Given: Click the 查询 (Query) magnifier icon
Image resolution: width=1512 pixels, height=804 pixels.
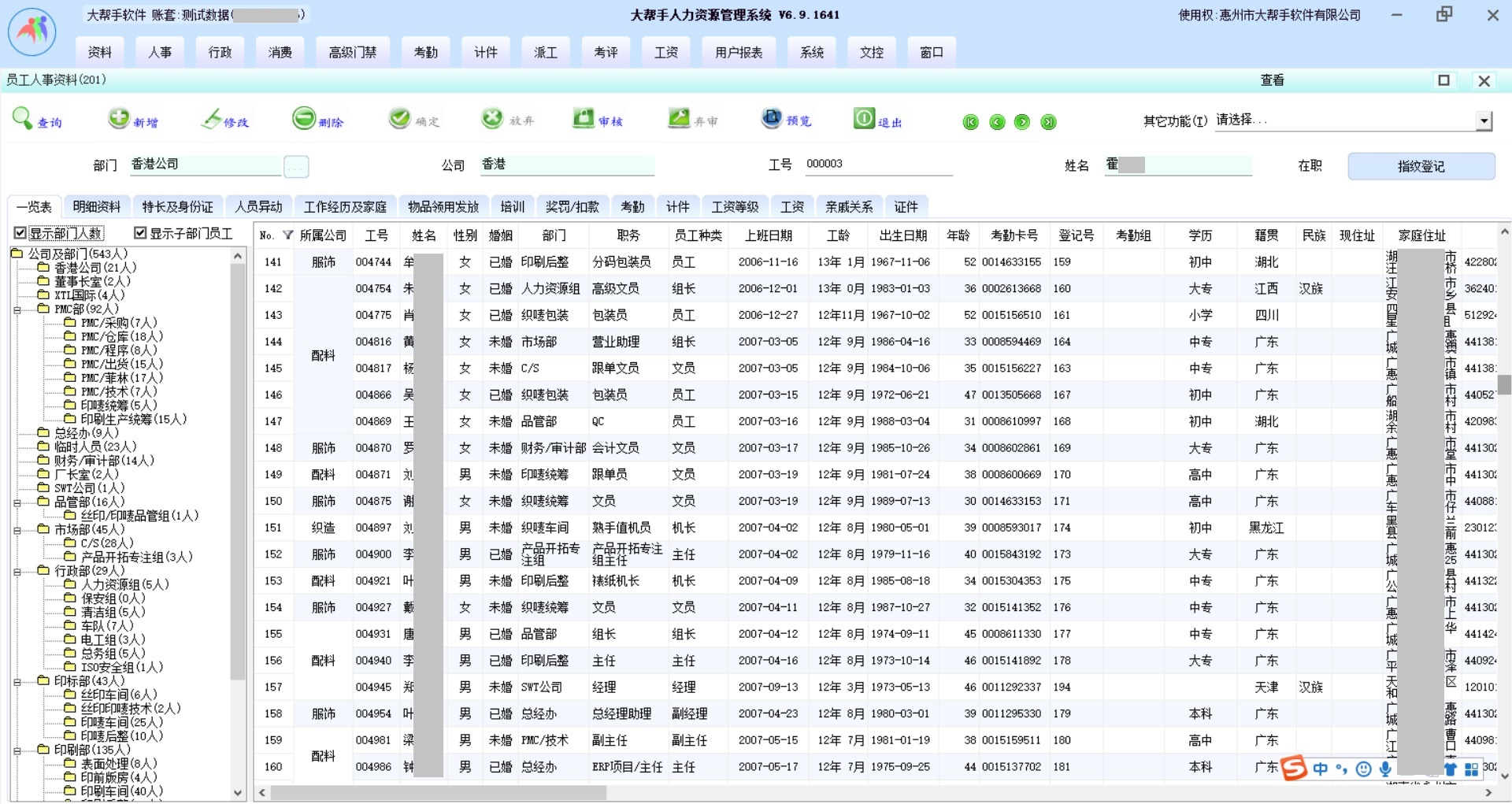Looking at the screenshot, I should [x=22, y=118].
